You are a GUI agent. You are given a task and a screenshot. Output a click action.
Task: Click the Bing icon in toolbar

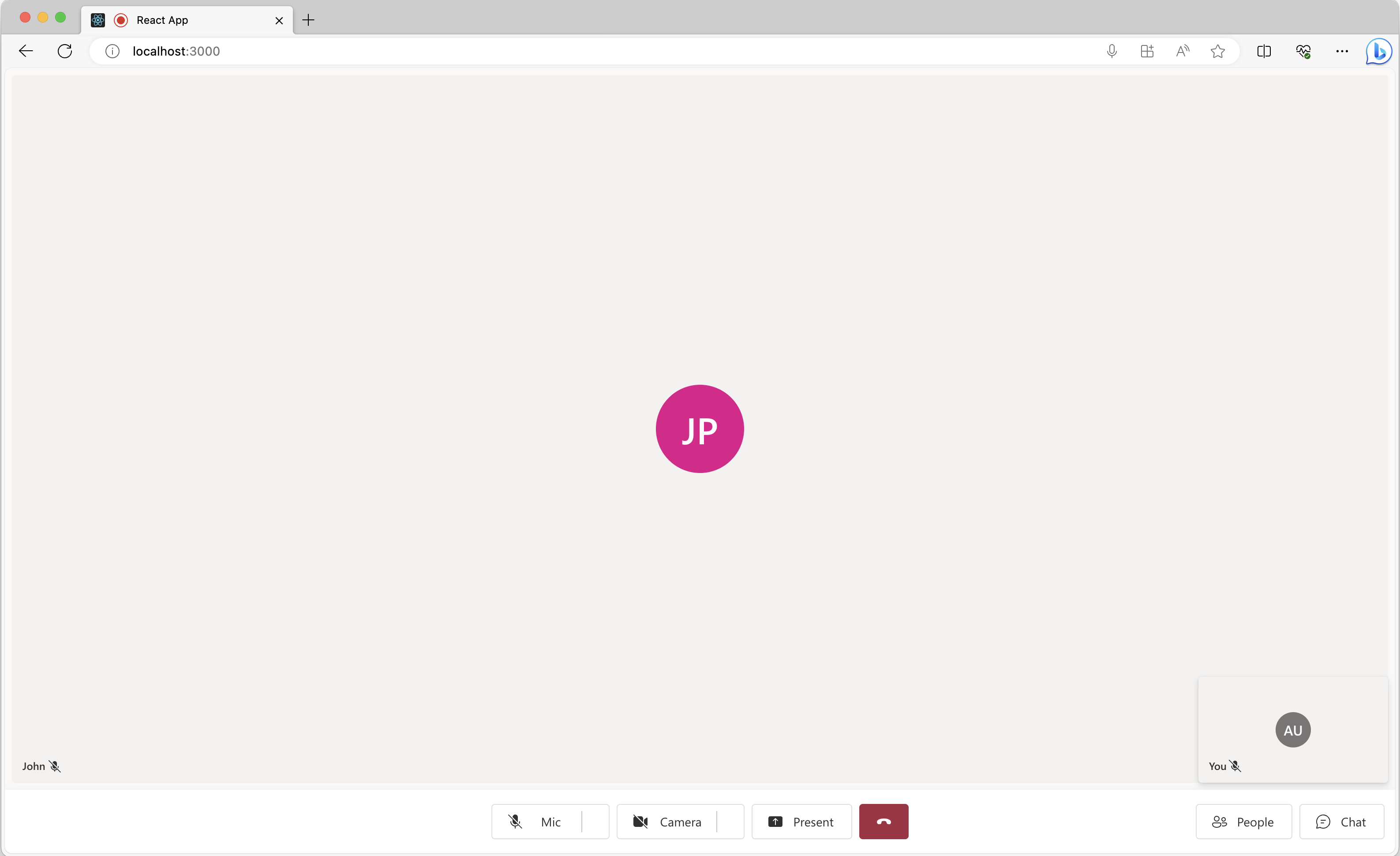point(1380,51)
